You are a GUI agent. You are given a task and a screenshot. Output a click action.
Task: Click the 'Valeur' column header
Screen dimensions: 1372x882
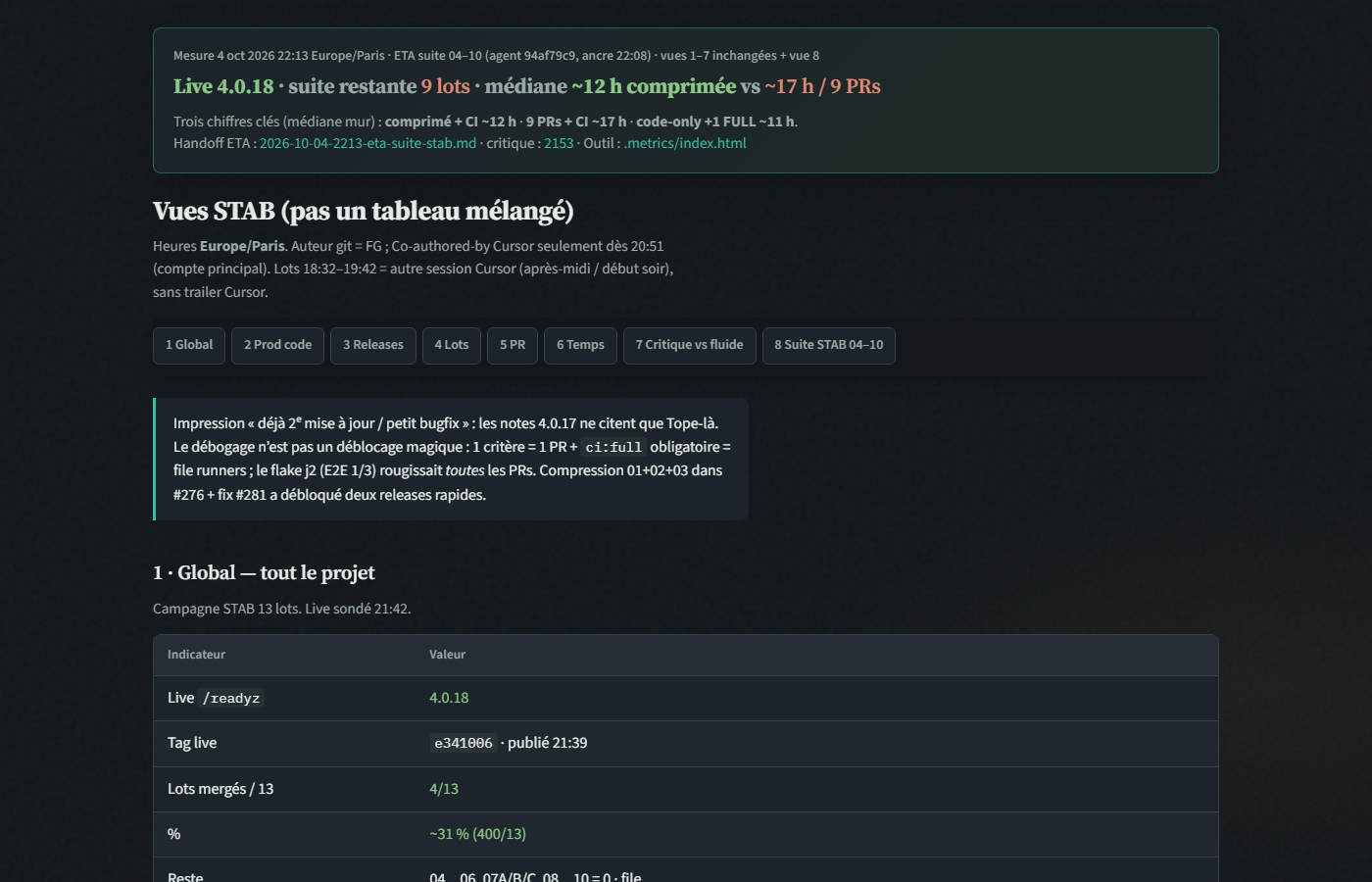coord(447,655)
